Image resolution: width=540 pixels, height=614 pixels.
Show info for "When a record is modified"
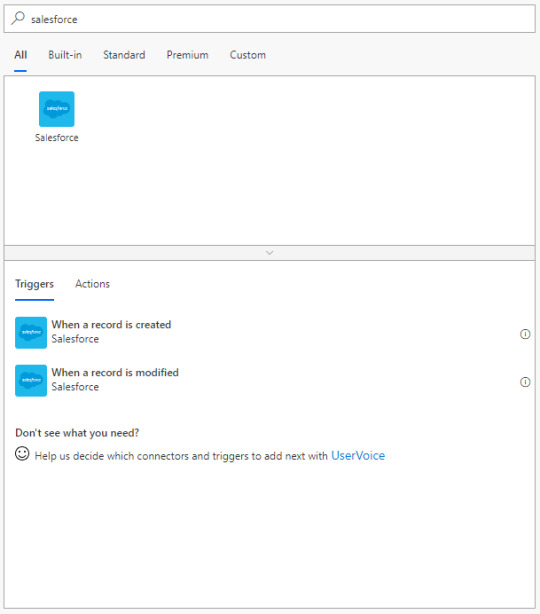pos(525,382)
